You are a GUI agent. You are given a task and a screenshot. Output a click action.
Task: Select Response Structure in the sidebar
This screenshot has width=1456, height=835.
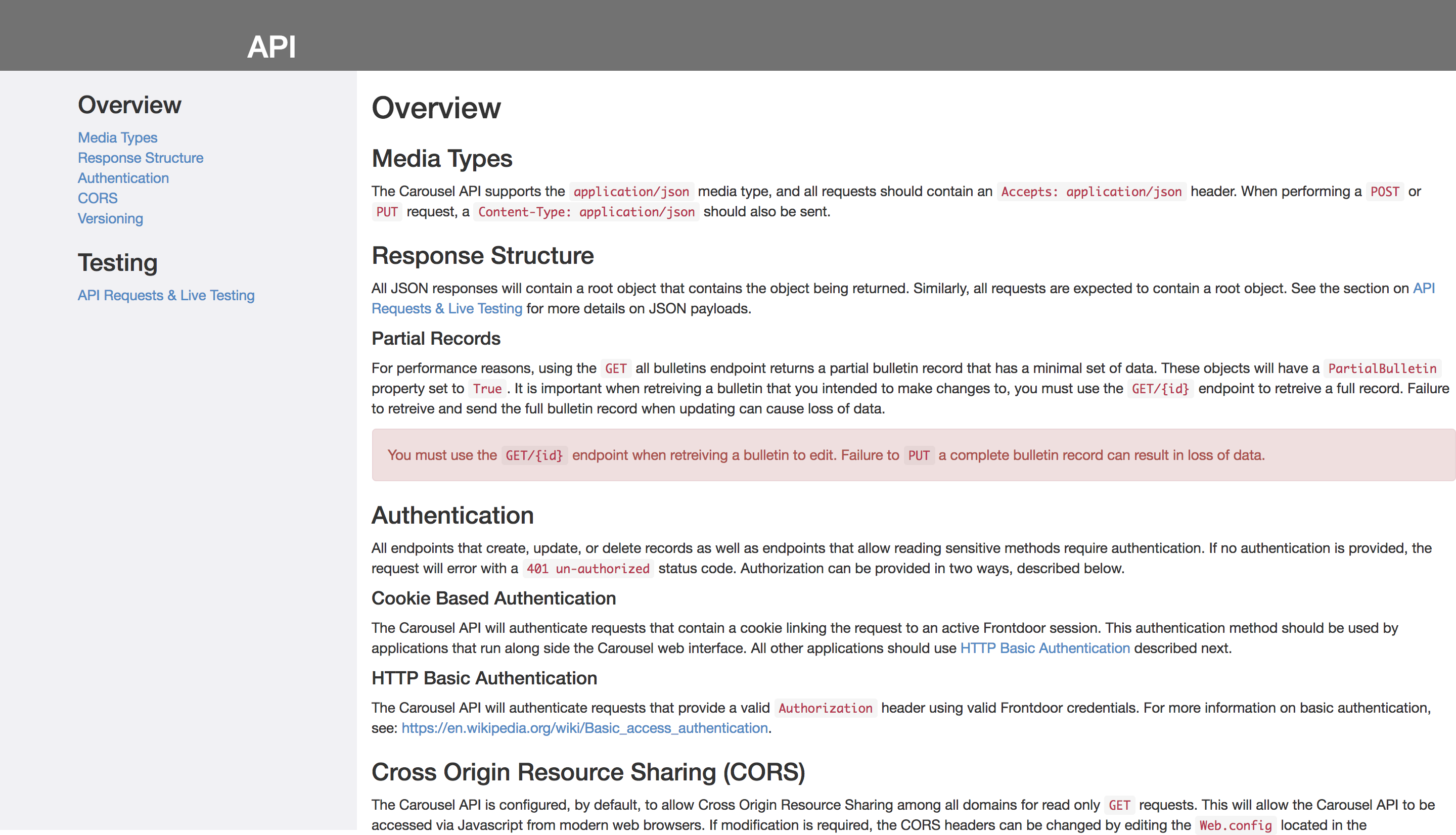coord(140,158)
